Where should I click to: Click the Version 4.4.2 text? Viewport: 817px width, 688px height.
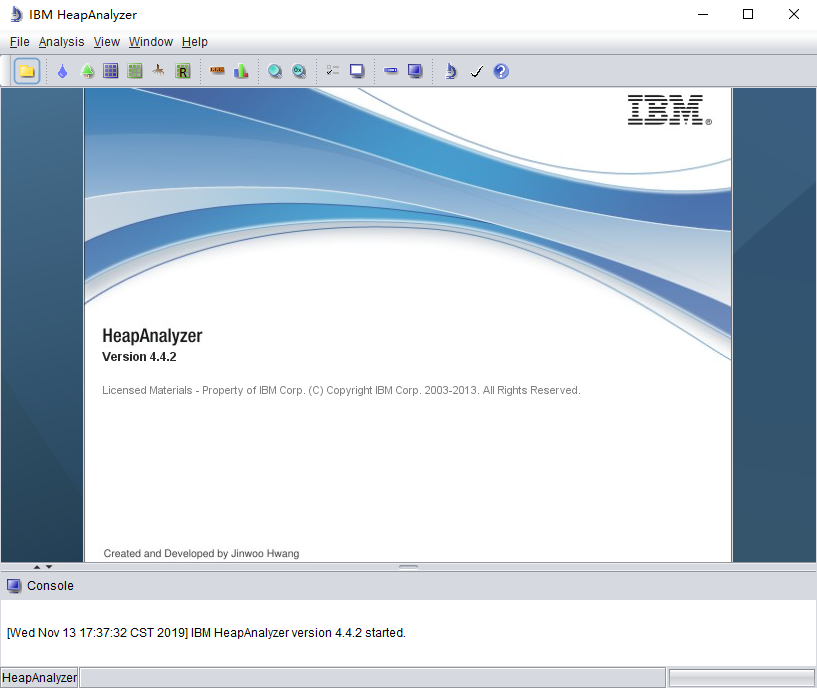pyautogui.click(x=139, y=357)
